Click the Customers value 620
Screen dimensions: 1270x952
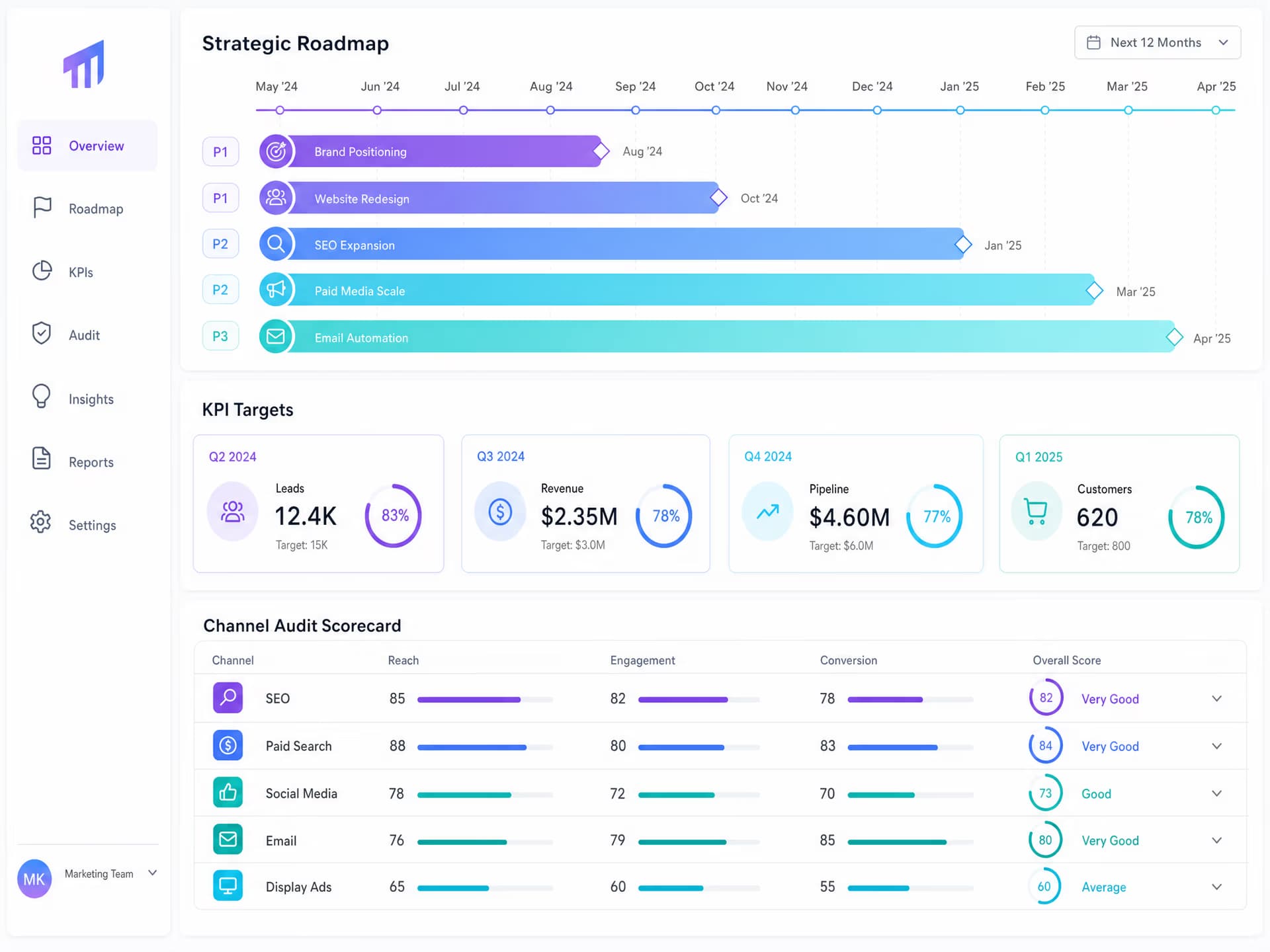[x=1097, y=517]
